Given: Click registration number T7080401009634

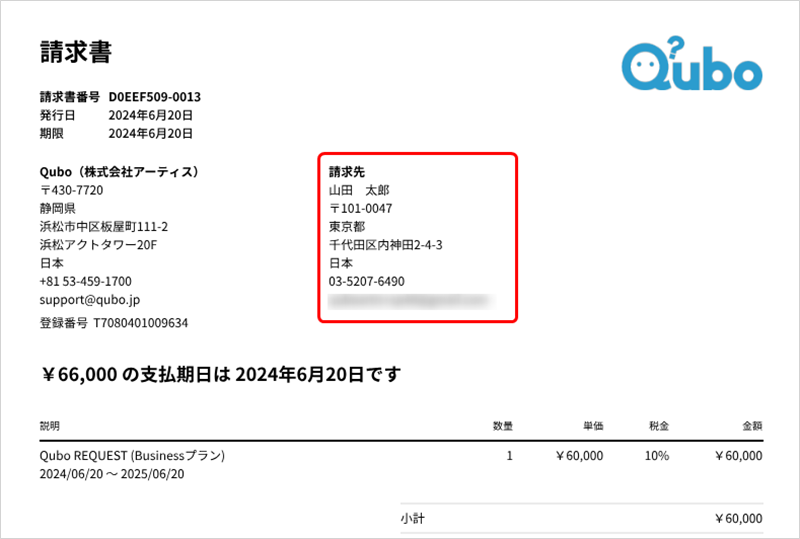Looking at the screenshot, I should [141, 323].
